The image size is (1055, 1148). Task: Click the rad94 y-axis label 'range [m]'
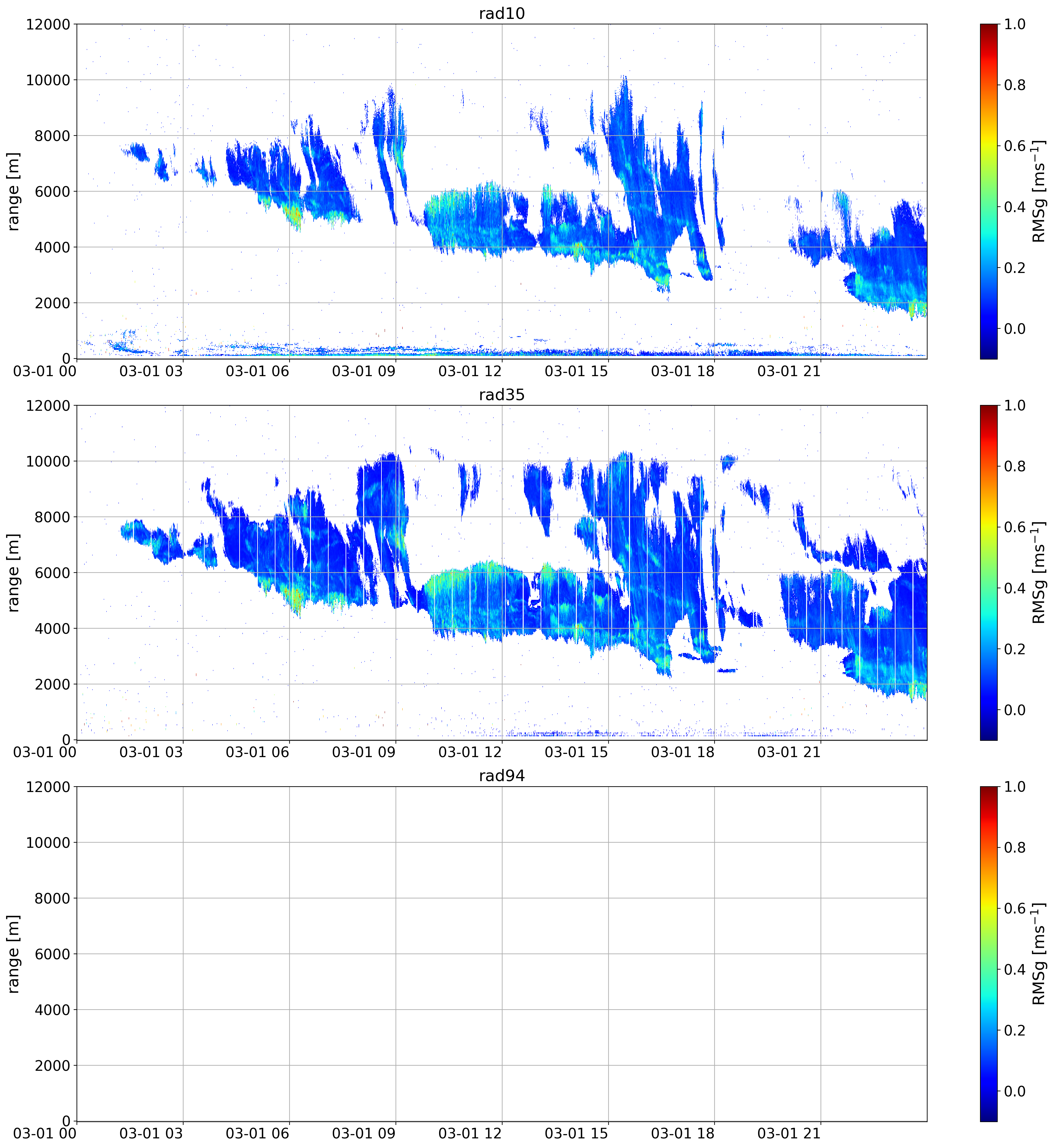click(x=14, y=954)
